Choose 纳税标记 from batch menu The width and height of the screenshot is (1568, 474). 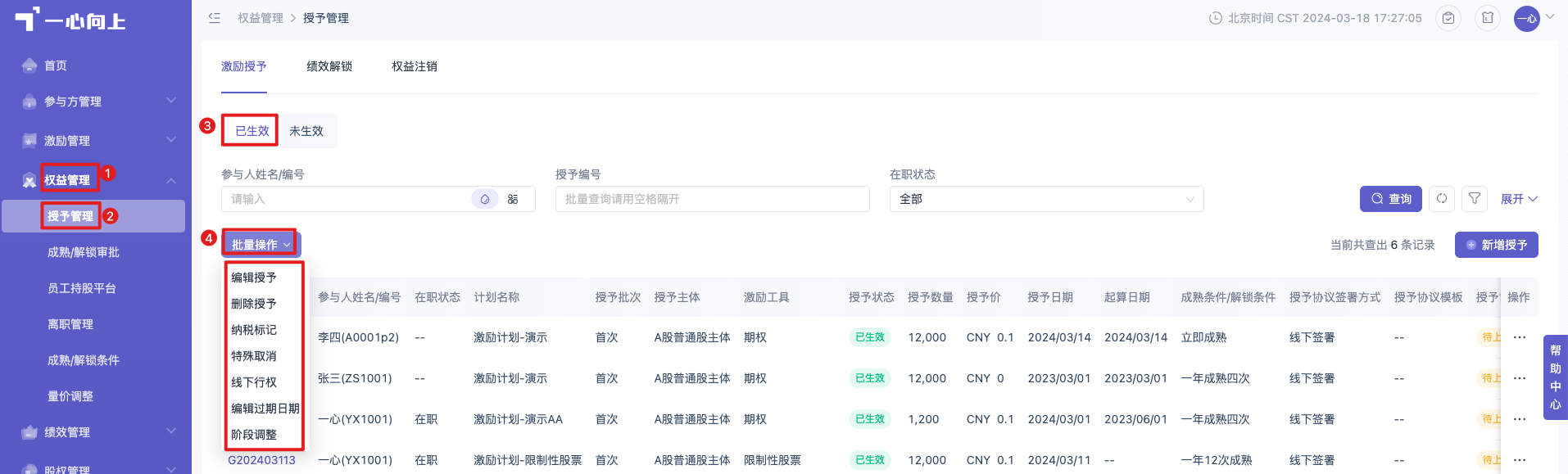254,330
